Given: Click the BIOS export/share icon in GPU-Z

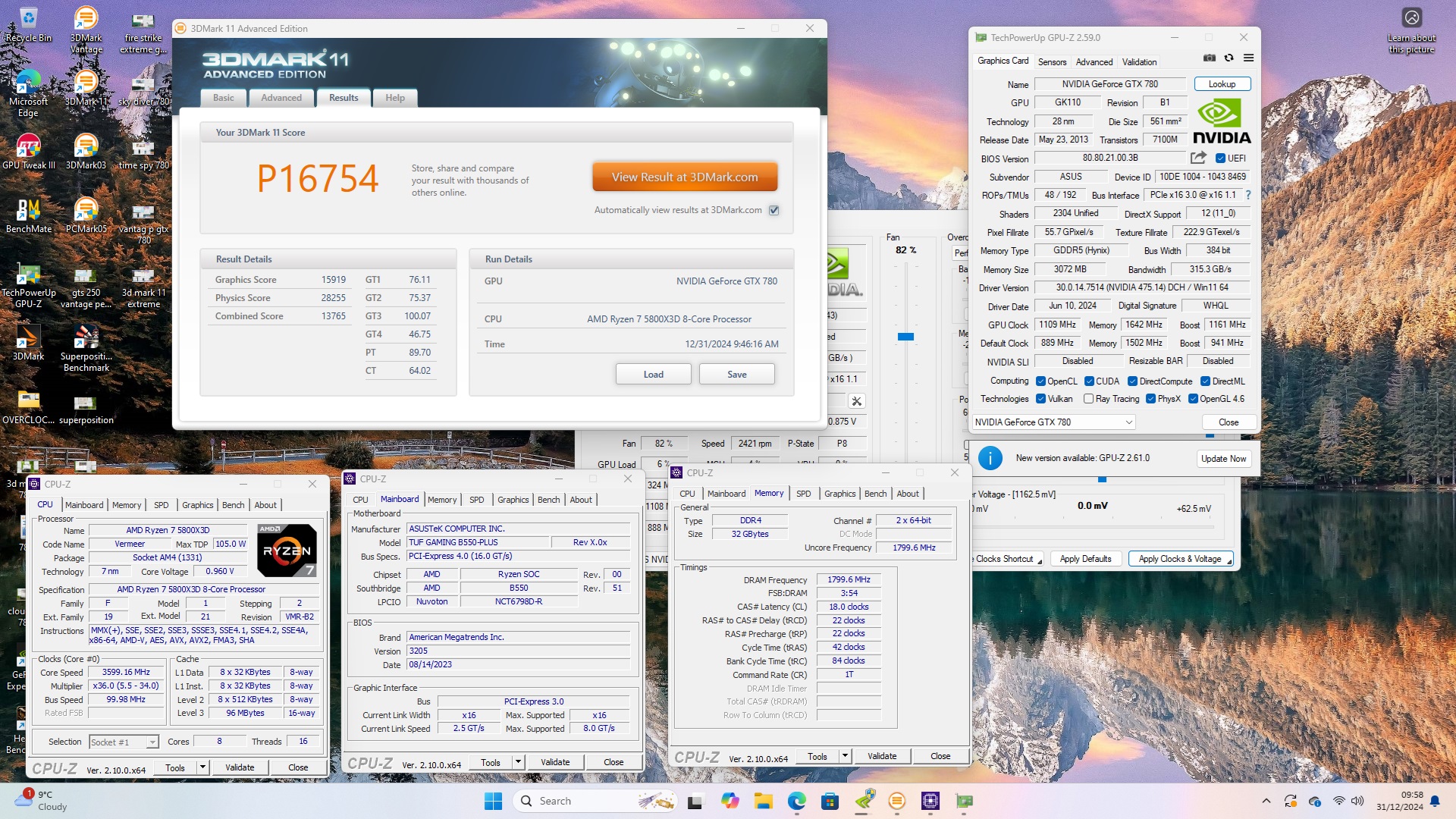Looking at the screenshot, I should 1198,158.
